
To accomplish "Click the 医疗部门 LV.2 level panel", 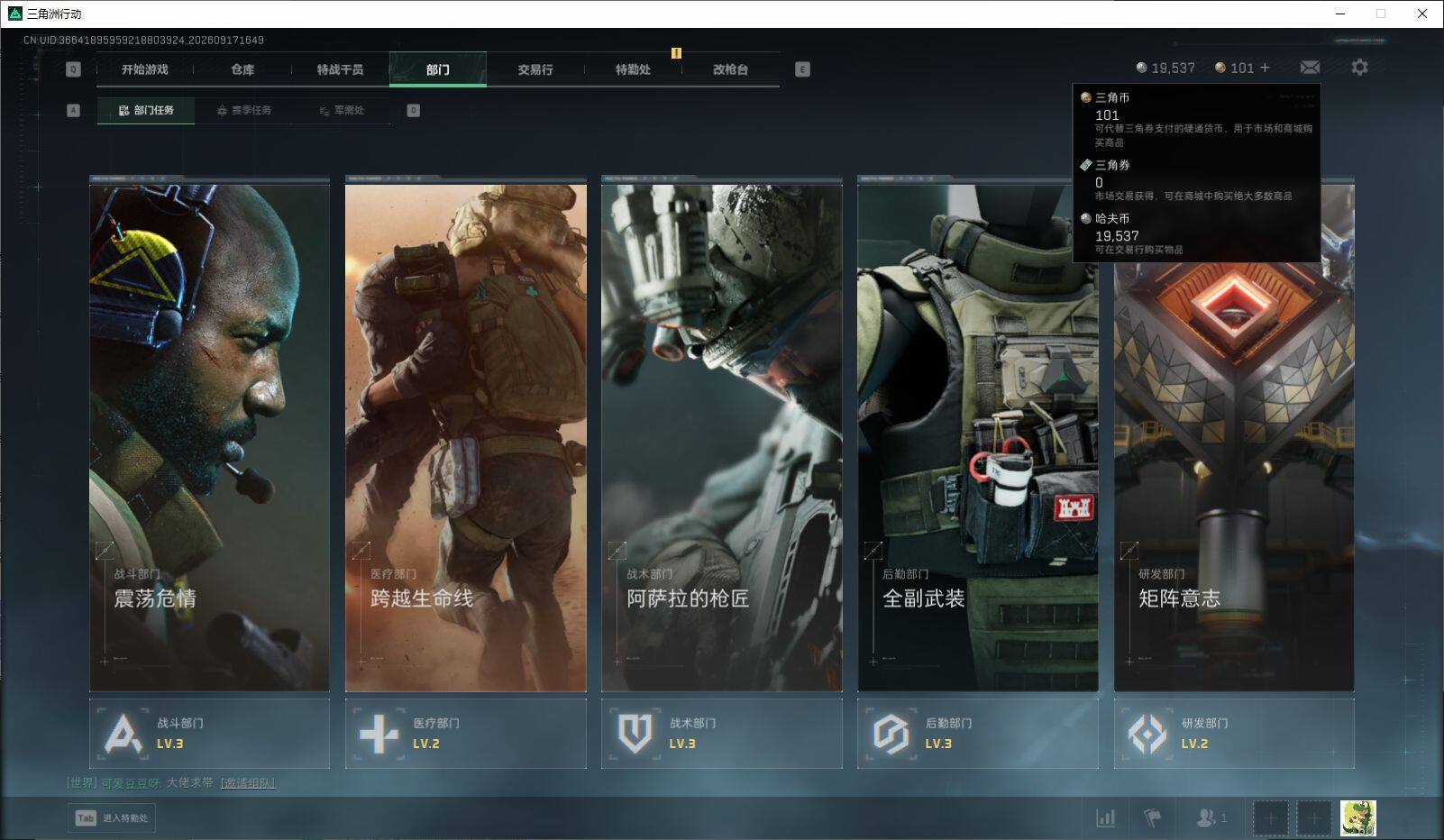I will coord(465,734).
